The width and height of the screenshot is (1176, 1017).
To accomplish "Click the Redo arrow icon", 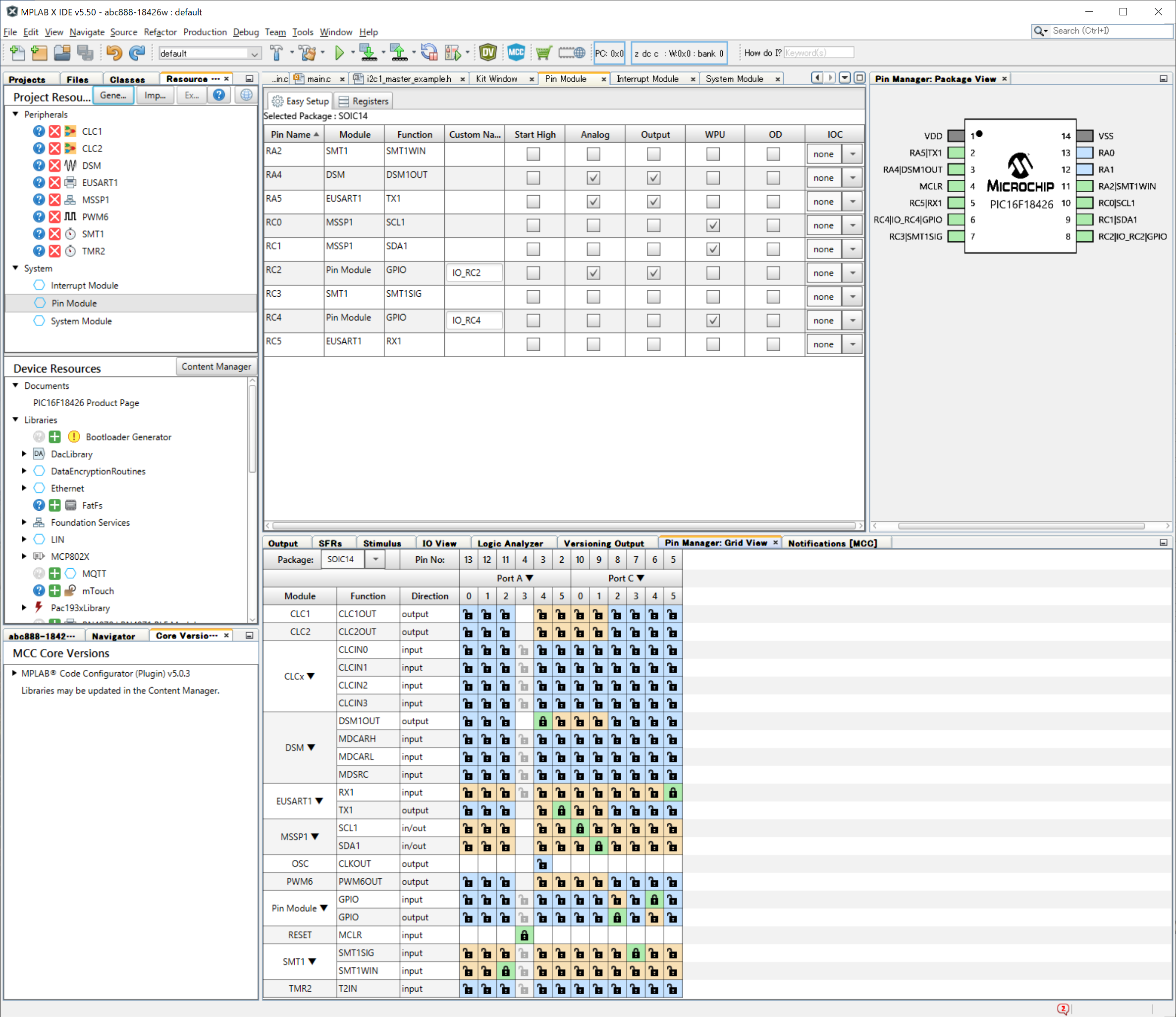I will click(x=137, y=53).
